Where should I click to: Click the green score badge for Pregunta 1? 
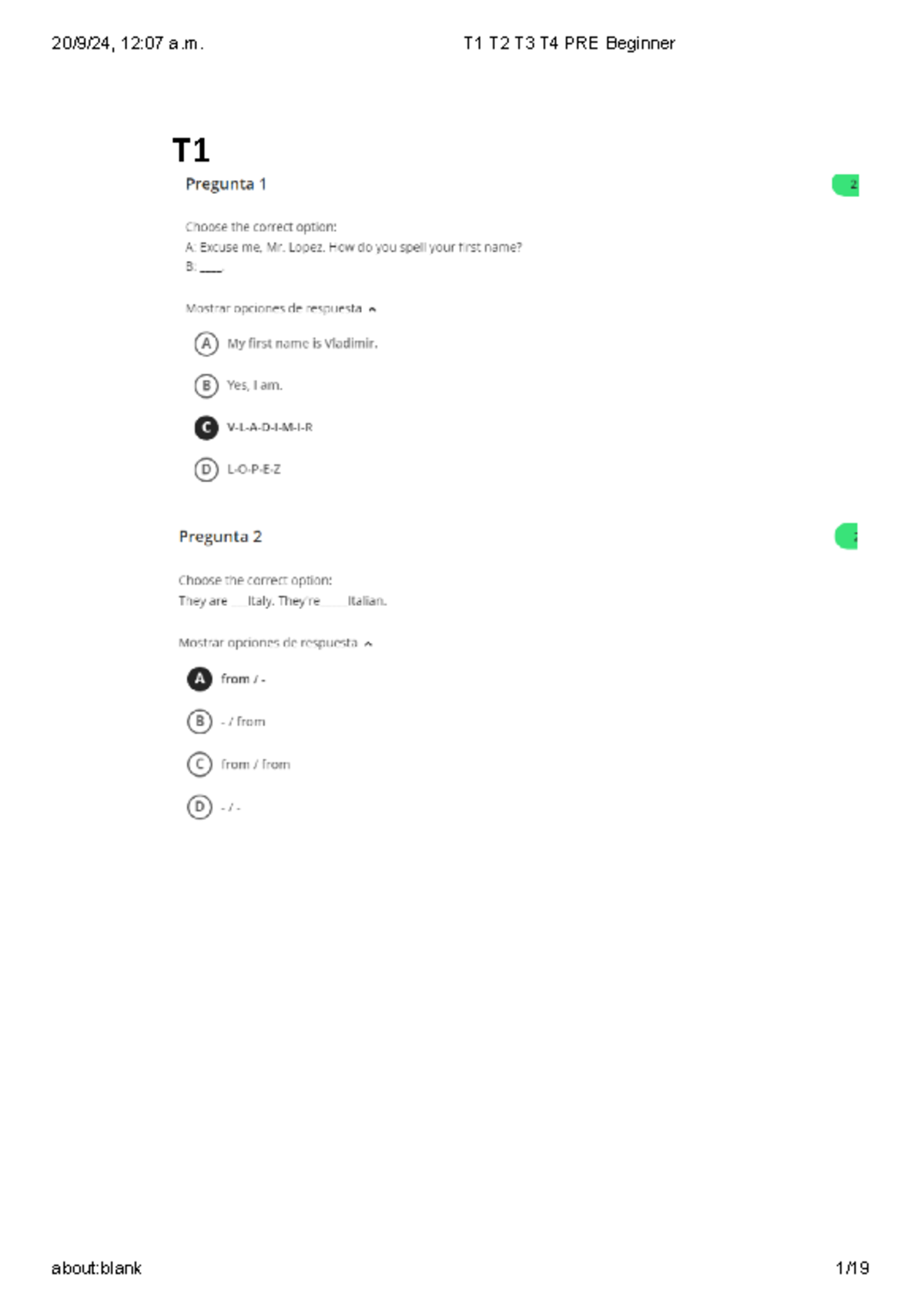(845, 185)
